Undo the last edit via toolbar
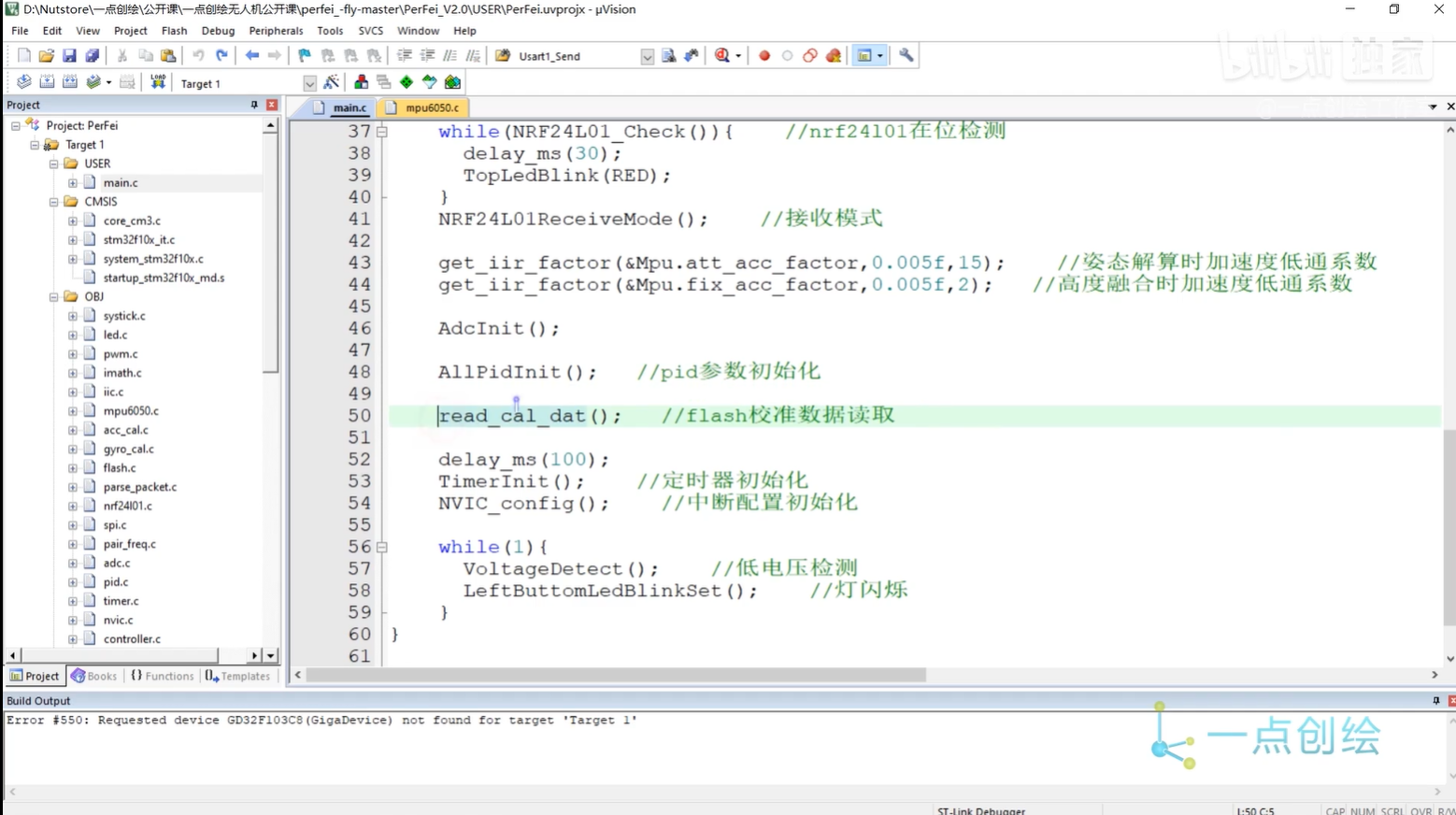This screenshot has height=815, width=1456. (x=198, y=56)
